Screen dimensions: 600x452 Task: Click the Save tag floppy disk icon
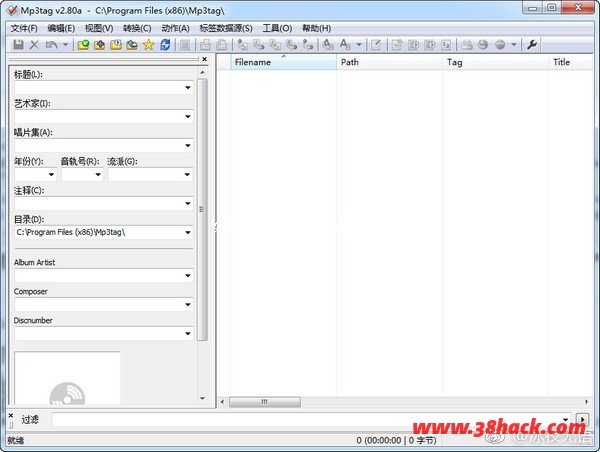(18, 45)
